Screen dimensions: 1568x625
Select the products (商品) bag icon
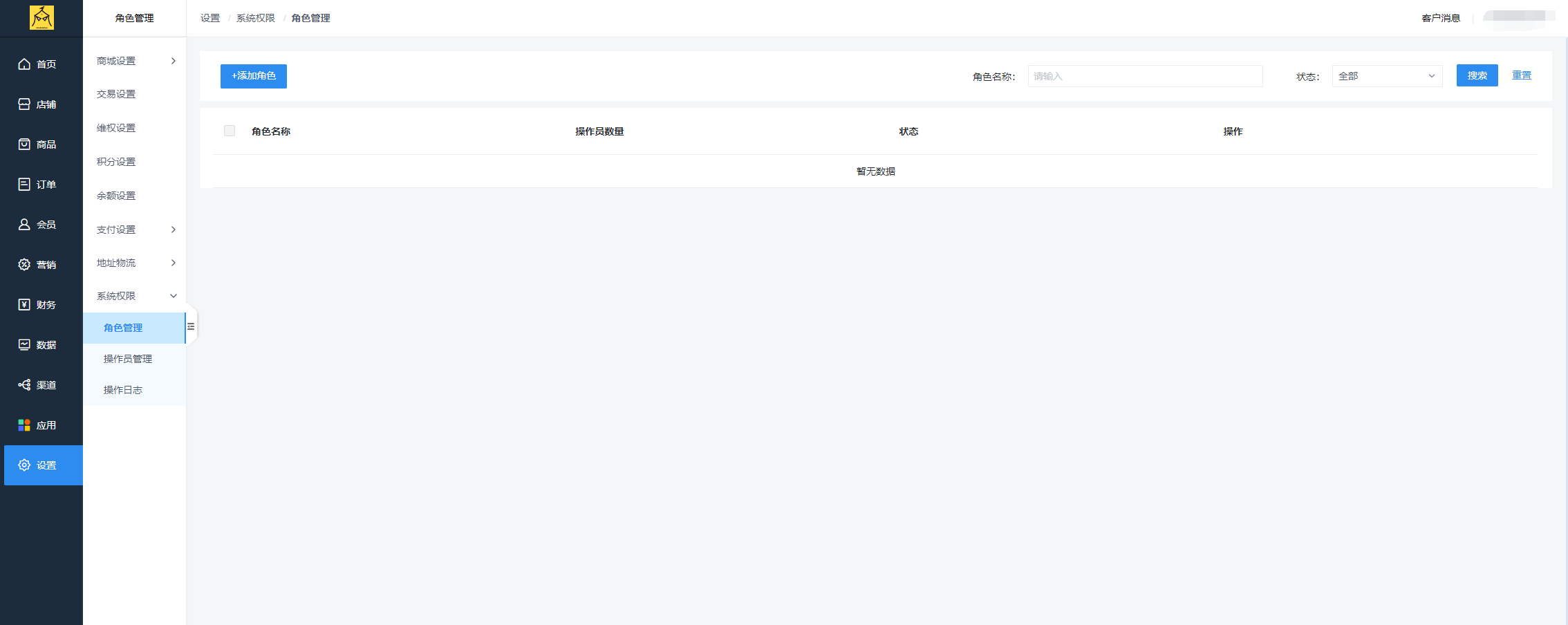24,144
